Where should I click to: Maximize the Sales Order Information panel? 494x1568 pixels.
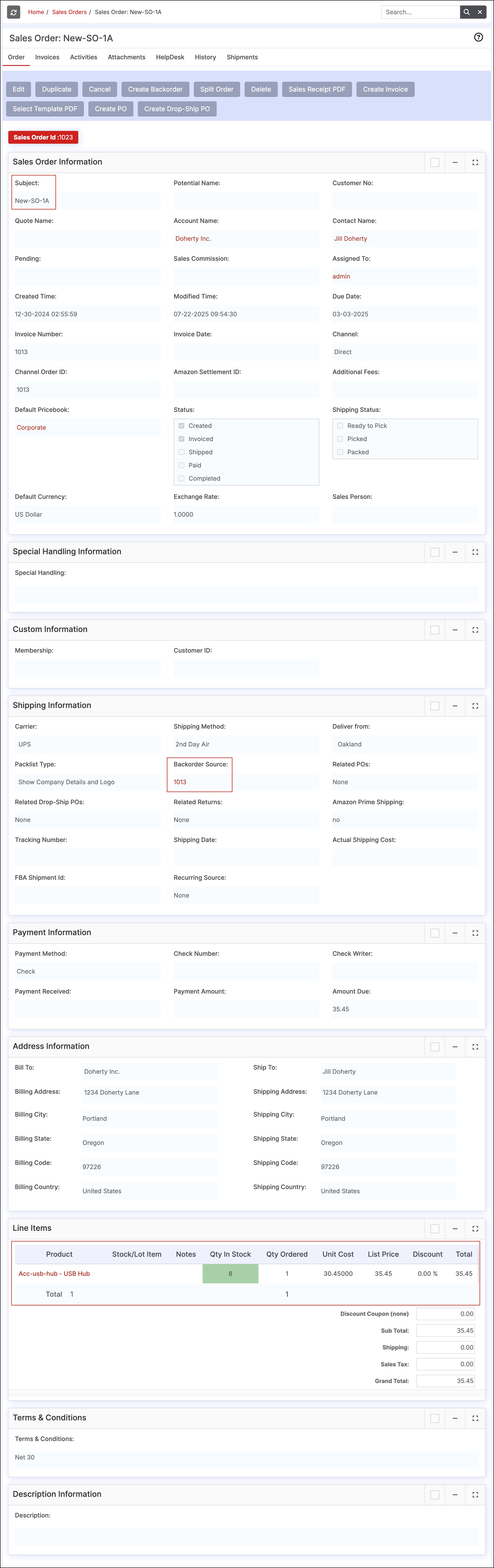pyautogui.click(x=475, y=163)
